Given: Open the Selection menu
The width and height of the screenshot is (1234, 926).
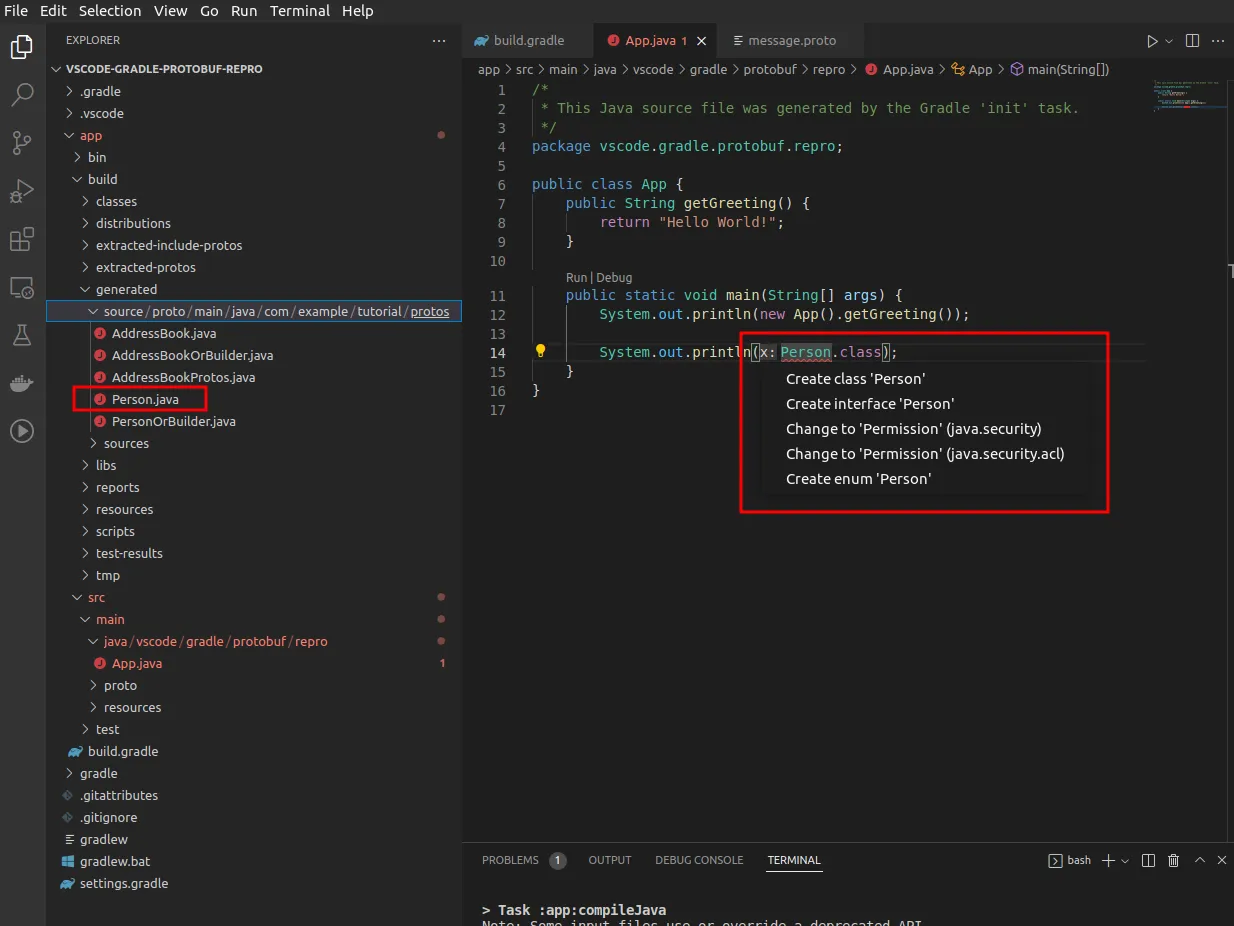Looking at the screenshot, I should 110,11.
